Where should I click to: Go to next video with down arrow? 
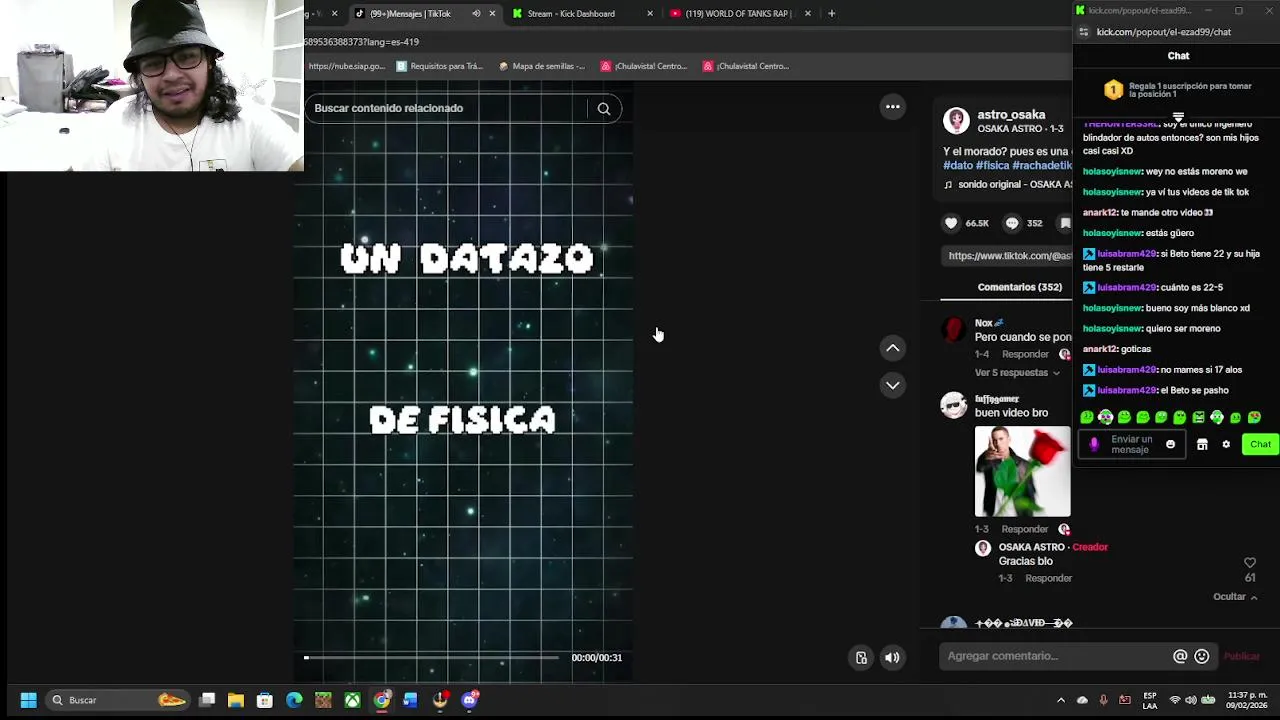(893, 385)
